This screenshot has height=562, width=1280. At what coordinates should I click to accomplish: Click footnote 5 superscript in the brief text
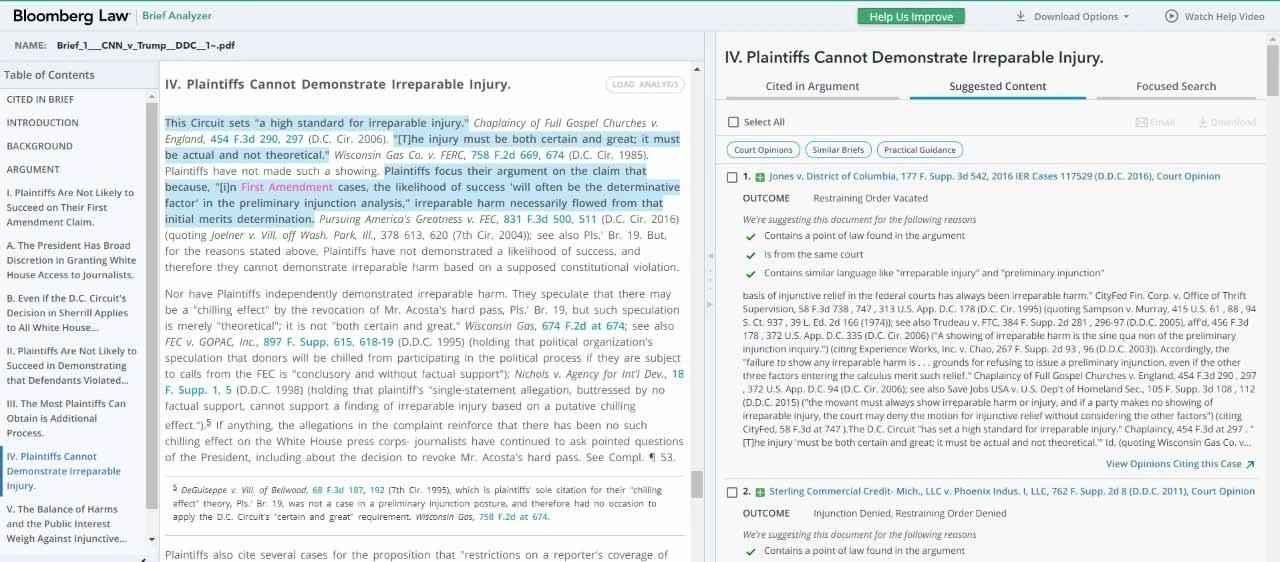tap(209, 421)
